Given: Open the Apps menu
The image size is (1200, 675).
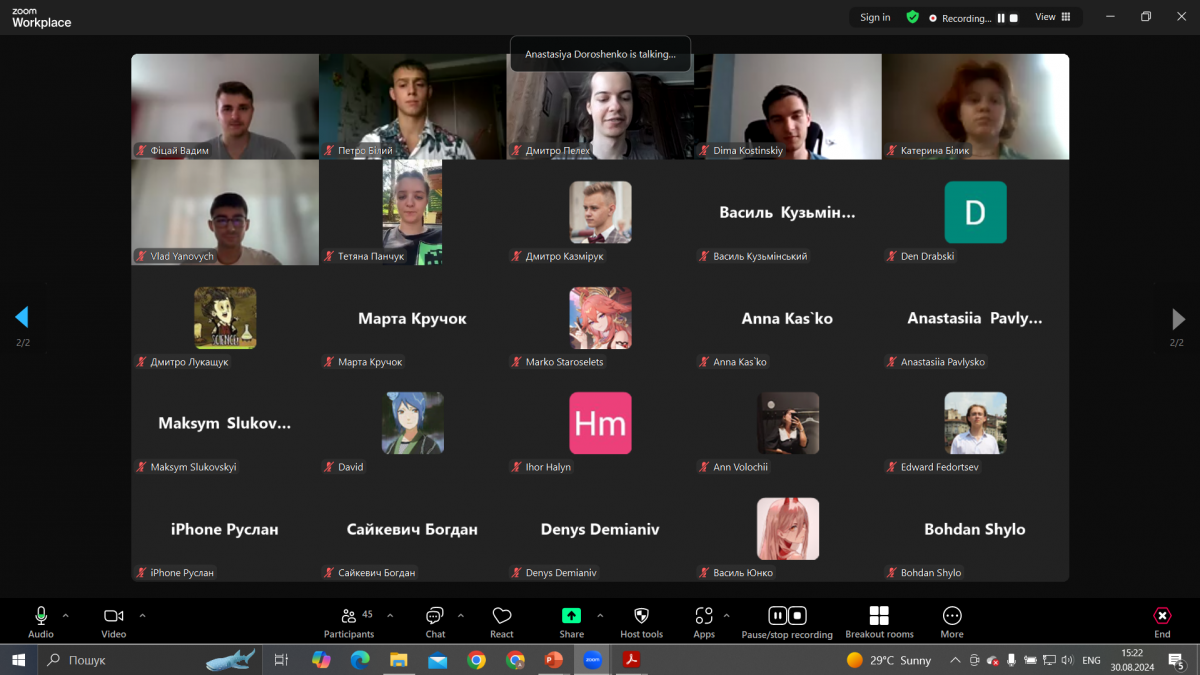Looking at the screenshot, I should pos(704,621).
